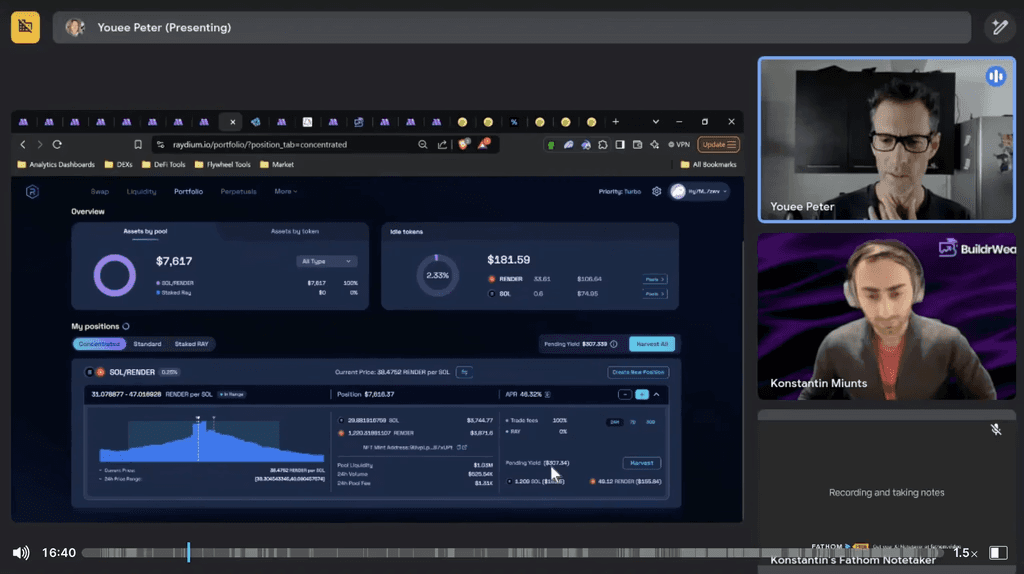Click the VPN button in the browser toolbar
The width and height of the screenshot is (1024, 574).
click(x=679, y=144)
